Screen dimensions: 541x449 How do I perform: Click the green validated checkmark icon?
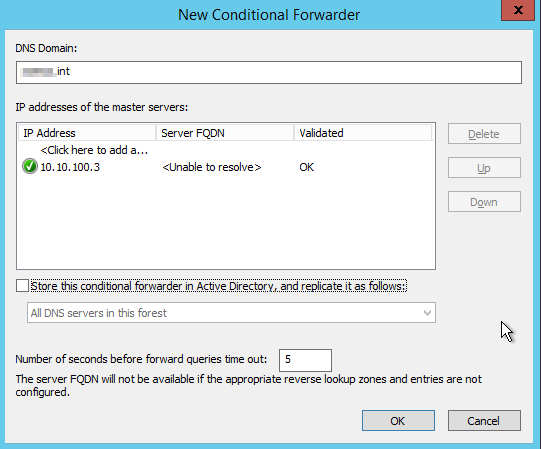30,166
